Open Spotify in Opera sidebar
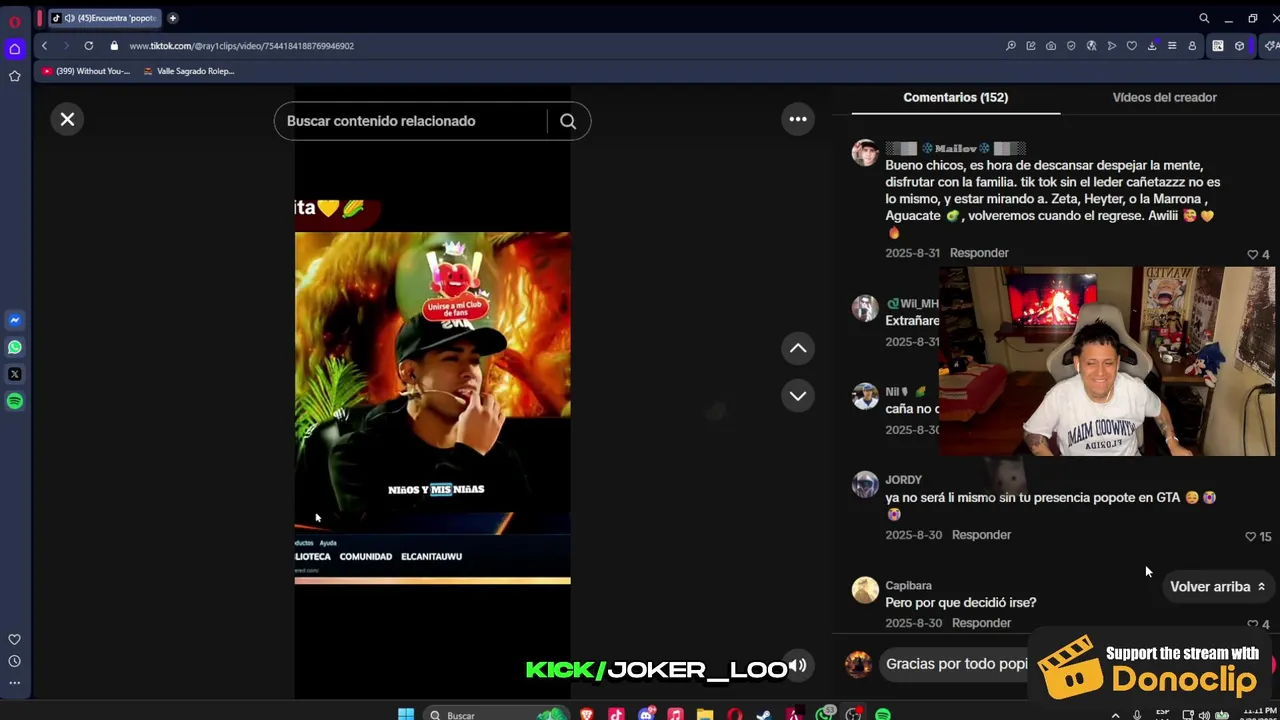1280x720 pixels. click(x=14, y=402)
